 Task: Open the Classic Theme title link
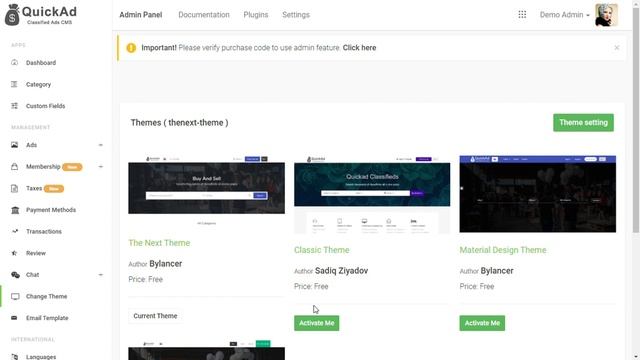pos(322,250)
